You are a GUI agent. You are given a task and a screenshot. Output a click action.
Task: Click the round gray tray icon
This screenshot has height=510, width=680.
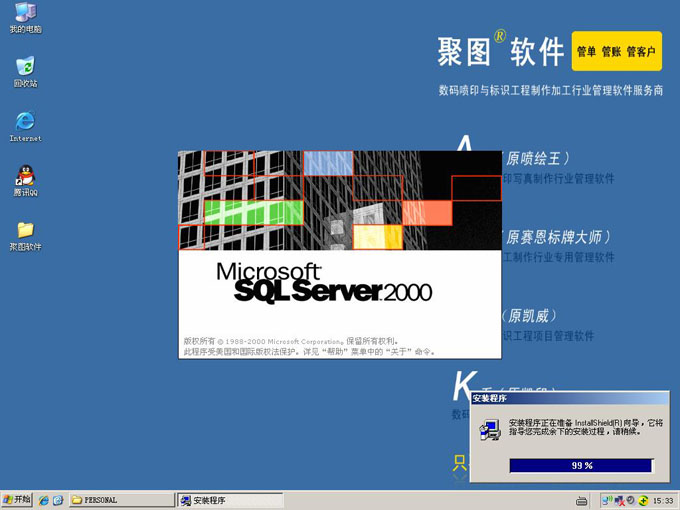(631, 500)
